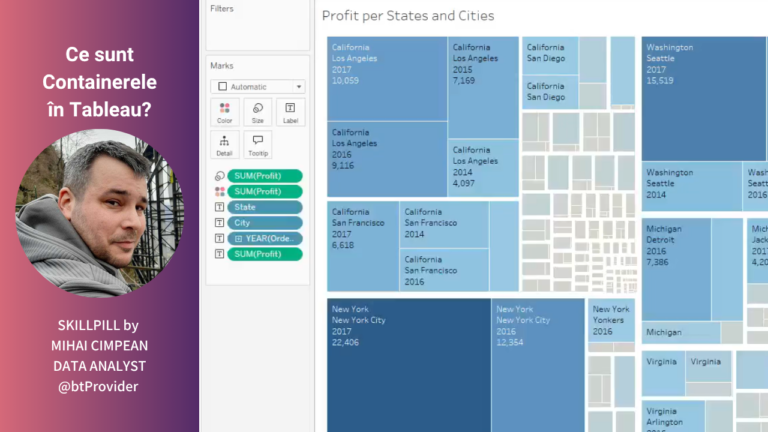Select New York Yonkers 2016 tile
The width and height of the screenshot is (768, 432).
tap(611, 320)
